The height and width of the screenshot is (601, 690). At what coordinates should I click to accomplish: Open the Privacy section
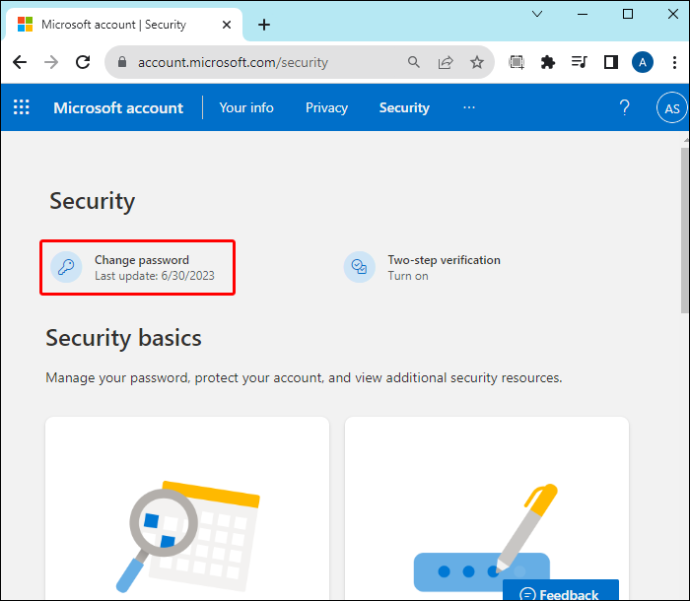[327, 108]
